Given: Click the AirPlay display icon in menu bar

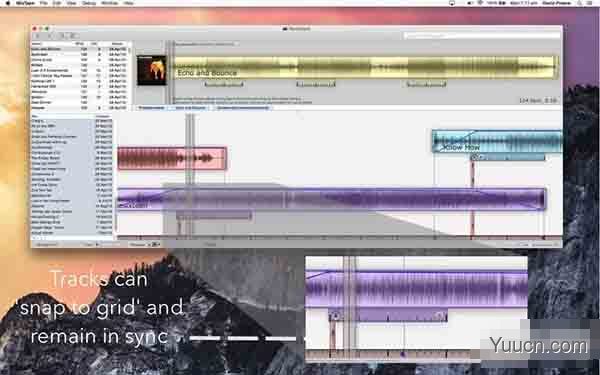Looking at the screenshot, I should point(452,3).
